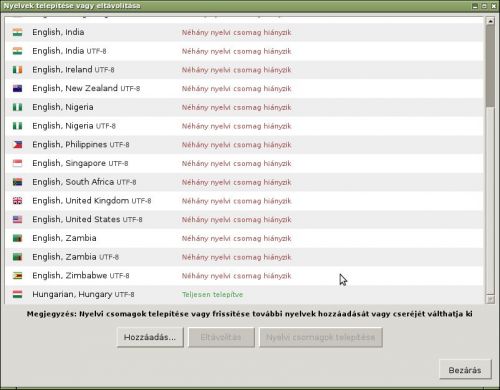Click the scrollbar down arrow
This screenshot has height=390, width=500.
coord(490,299)
